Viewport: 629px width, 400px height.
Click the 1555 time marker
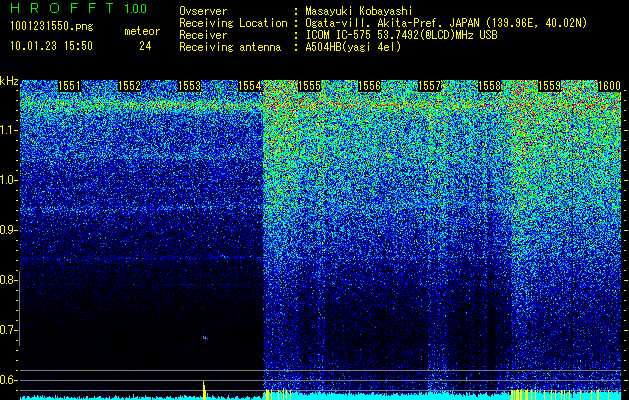[x=310, y=86]
